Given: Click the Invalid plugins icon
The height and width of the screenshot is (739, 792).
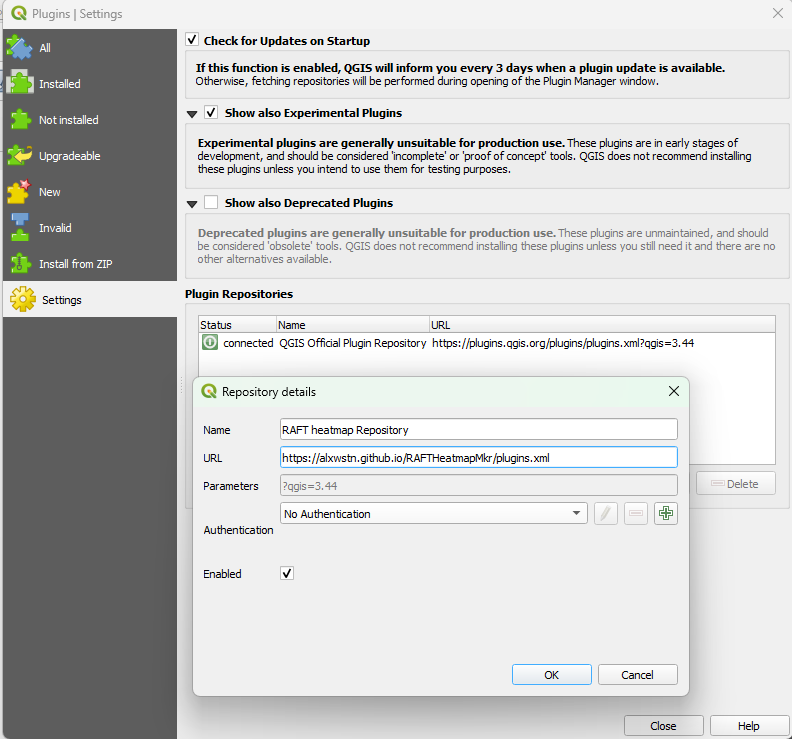Looking at the screenshot, I should (20, 227).
